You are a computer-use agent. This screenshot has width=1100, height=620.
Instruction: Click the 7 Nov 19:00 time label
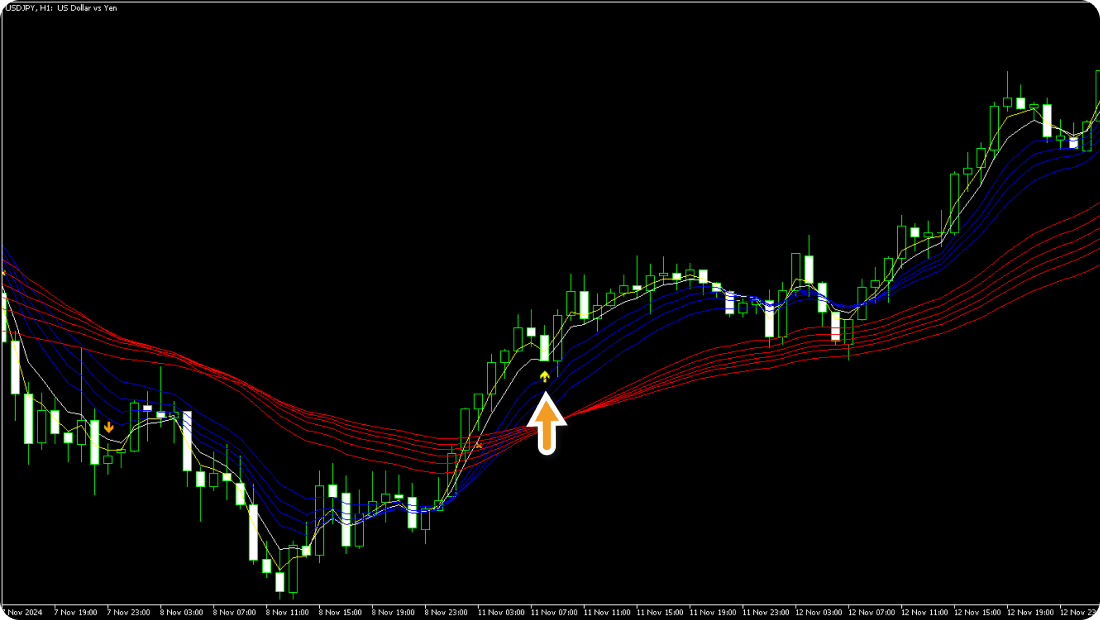tap(76, 611)
